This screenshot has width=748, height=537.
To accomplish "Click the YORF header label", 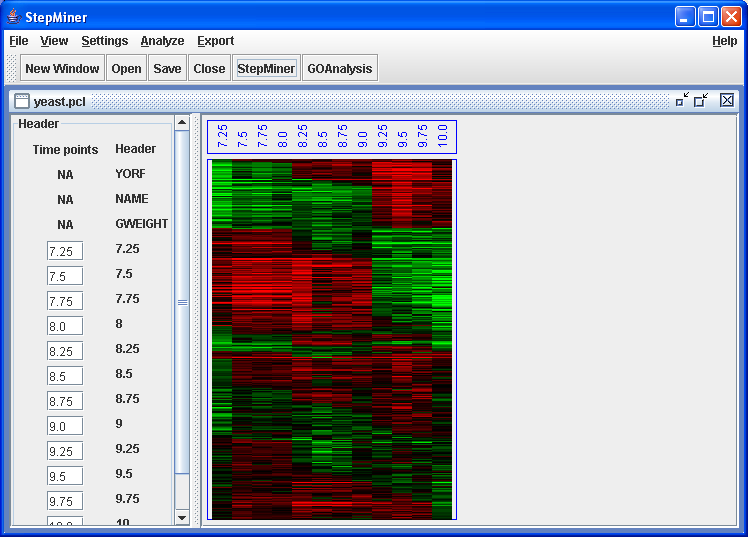I will [130, 174].
